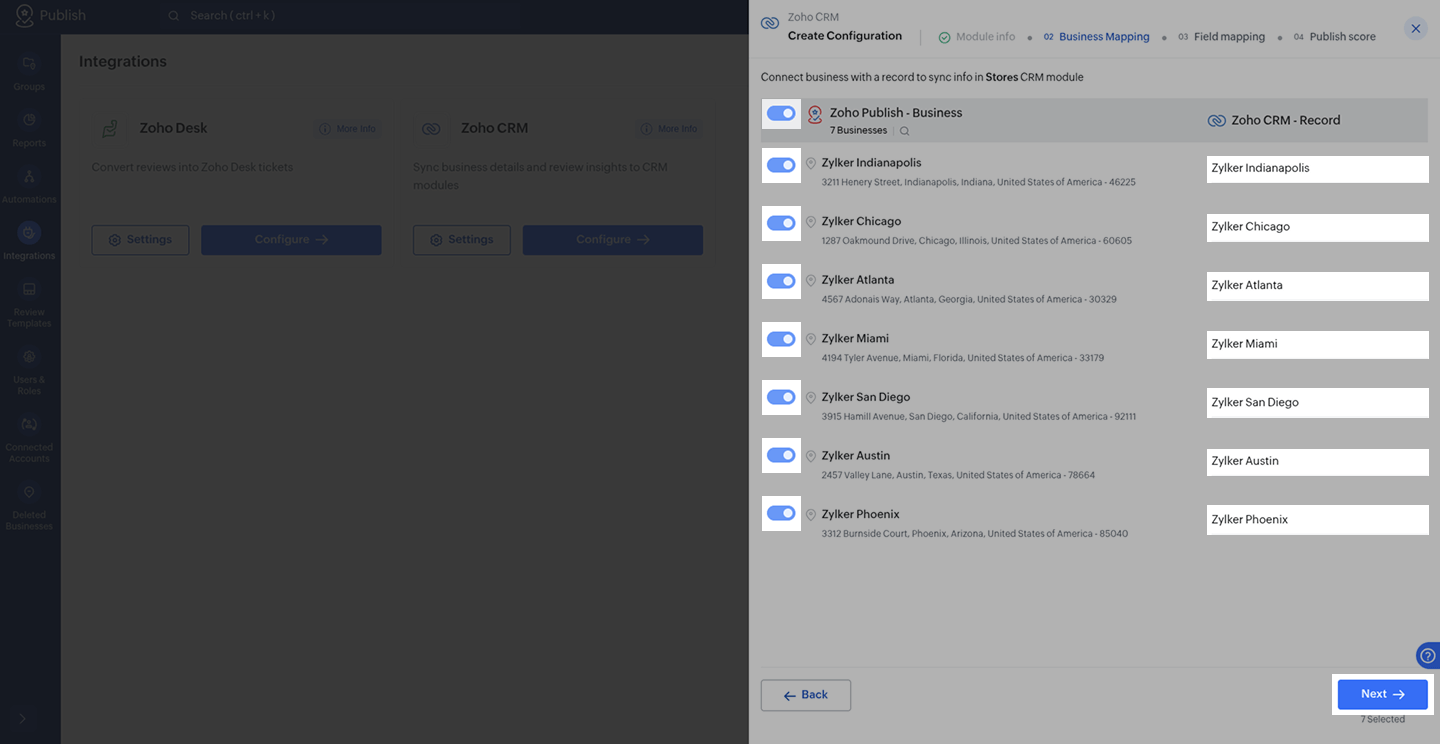Viewport: 1440px width, 744px height.
Task: Switch off Zylker San Diego mapping
Action: (781, 397)
